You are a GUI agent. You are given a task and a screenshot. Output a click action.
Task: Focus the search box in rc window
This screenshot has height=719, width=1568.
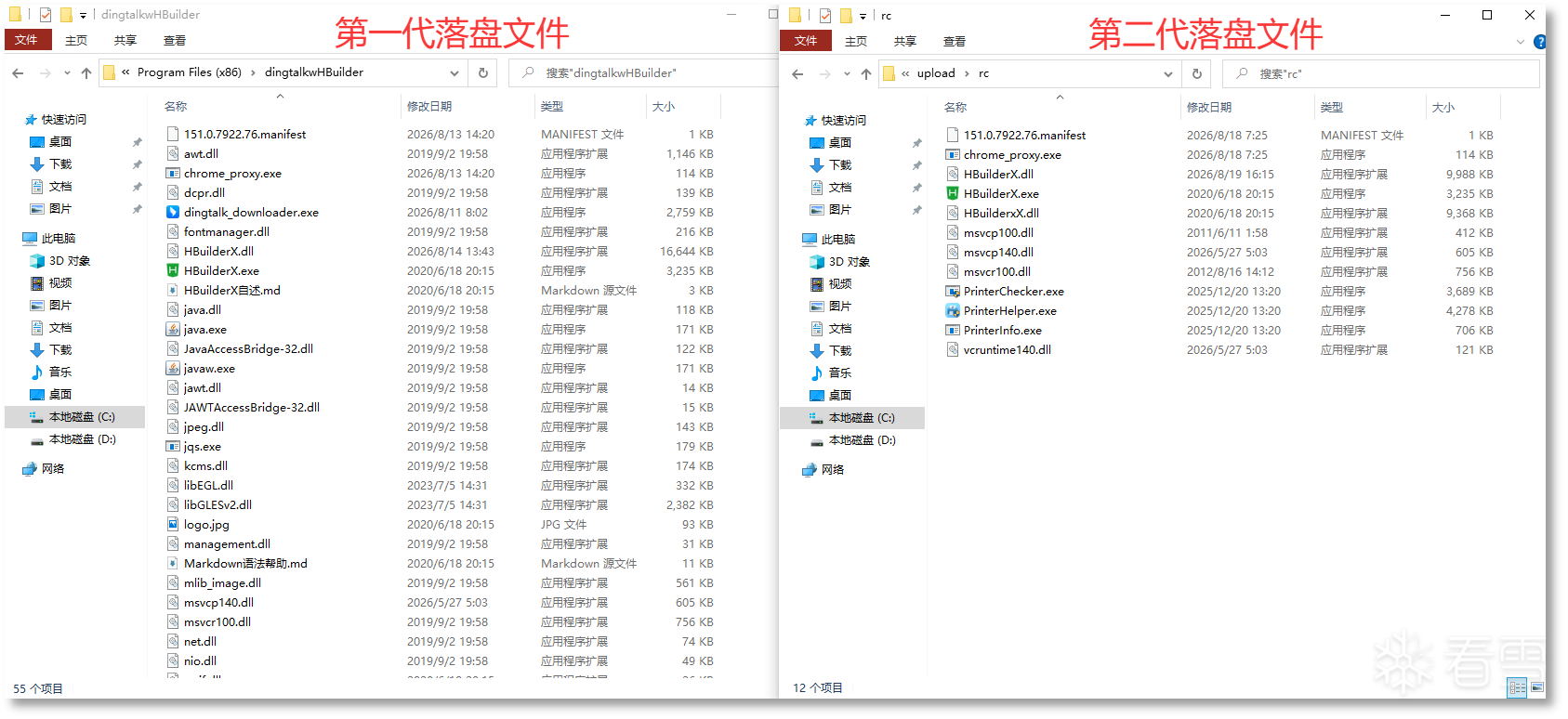[1381, 73]
